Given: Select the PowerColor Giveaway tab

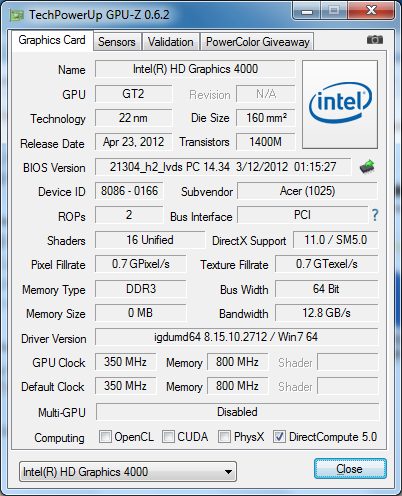Looking at the screenshot, I should tap(257, 42).
